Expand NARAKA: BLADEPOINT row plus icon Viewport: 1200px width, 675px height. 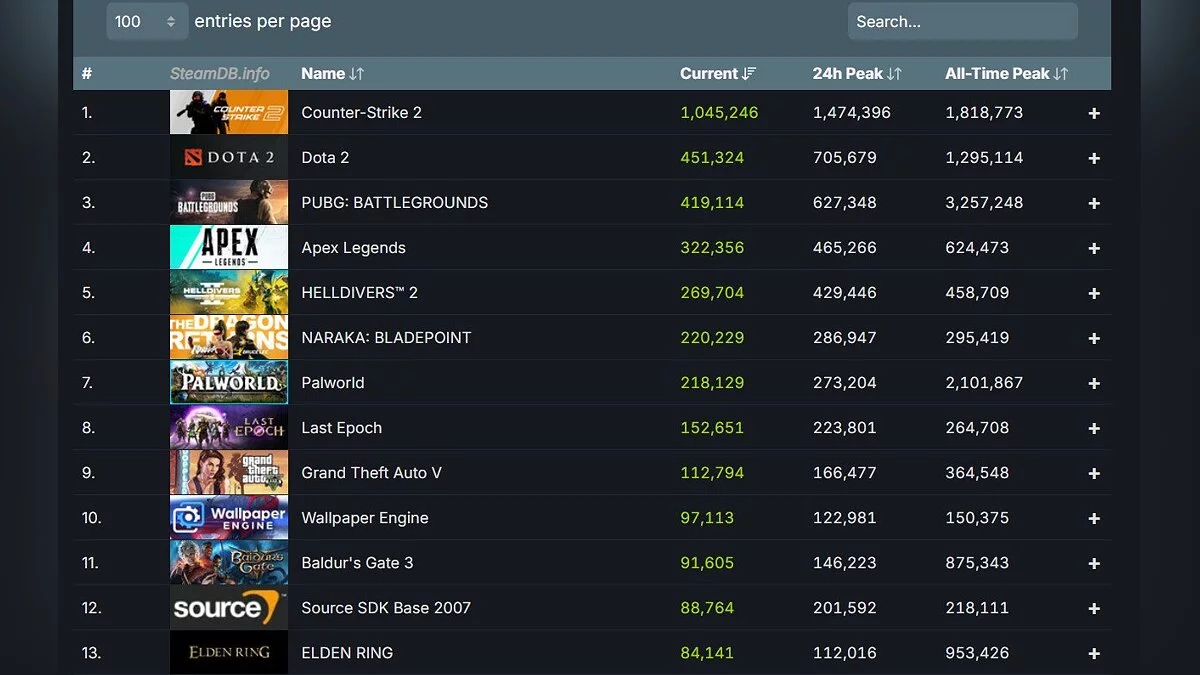click(x=1094, y=338)
